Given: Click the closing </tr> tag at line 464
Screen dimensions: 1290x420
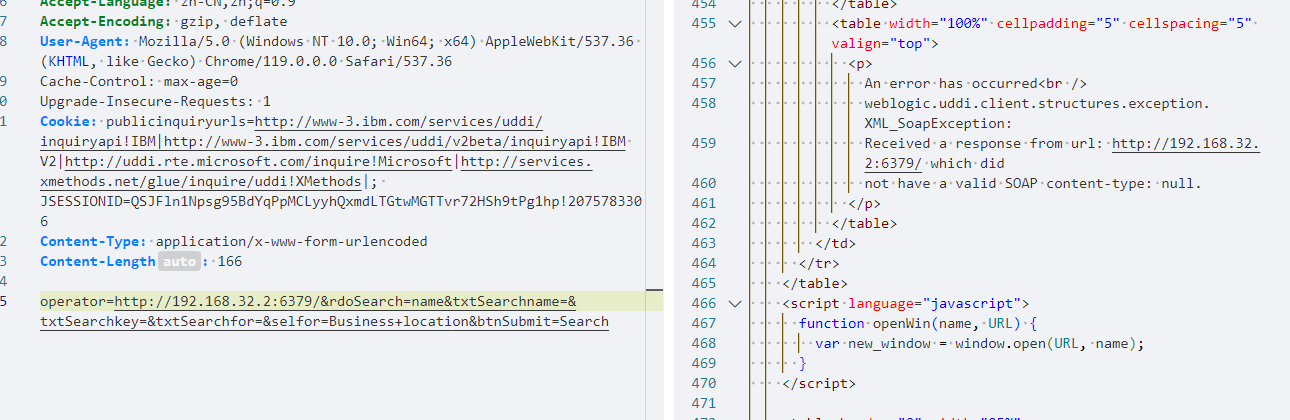Looking at the screenshot, I should point(819,263).
